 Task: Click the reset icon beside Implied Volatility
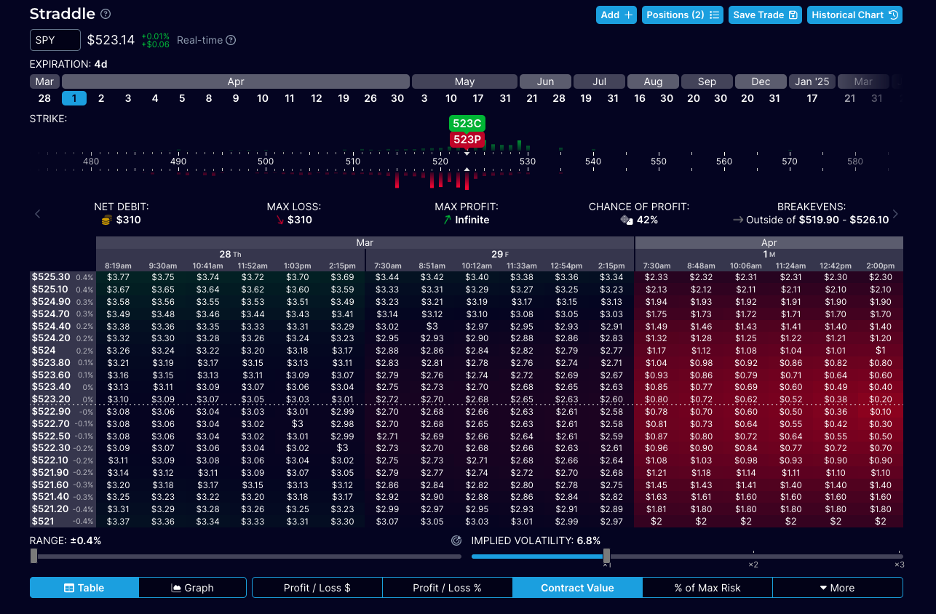pos(456,540)
